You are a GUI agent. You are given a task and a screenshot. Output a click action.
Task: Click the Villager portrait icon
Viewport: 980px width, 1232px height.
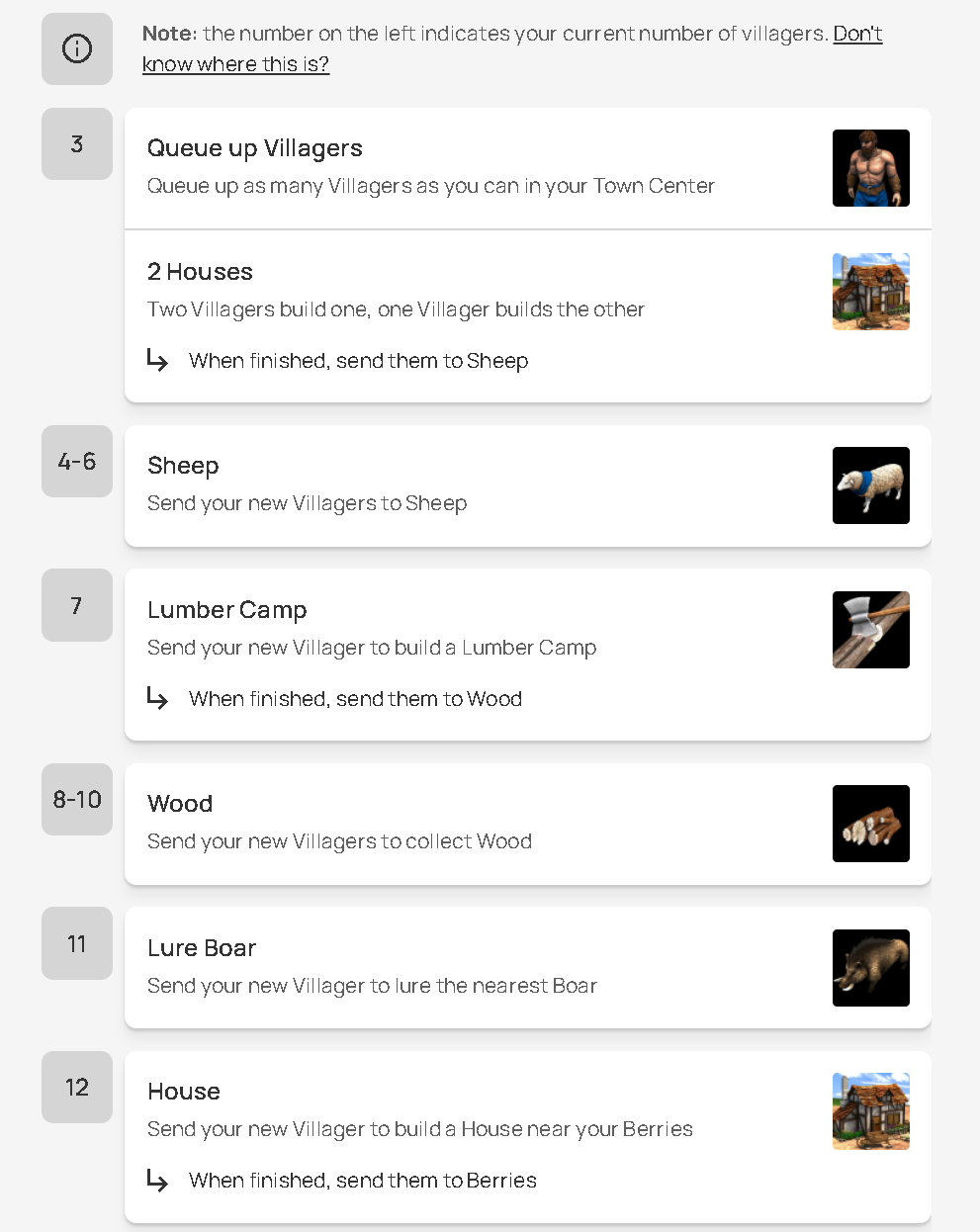coord(870,168)
